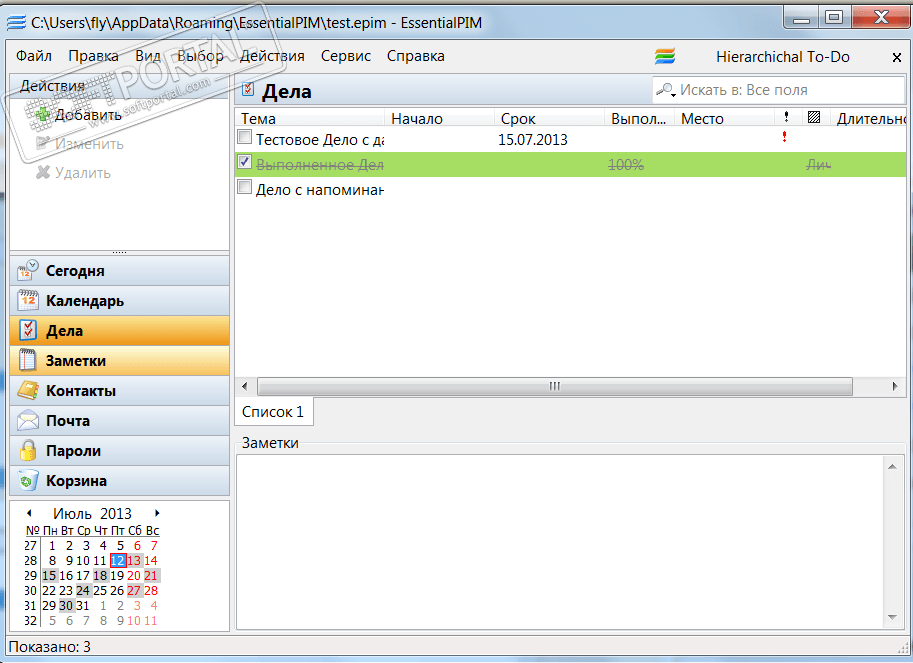This screenshot has height=663, width=913.
Task: Click the Добавить action link
Action: click(88, 115)
